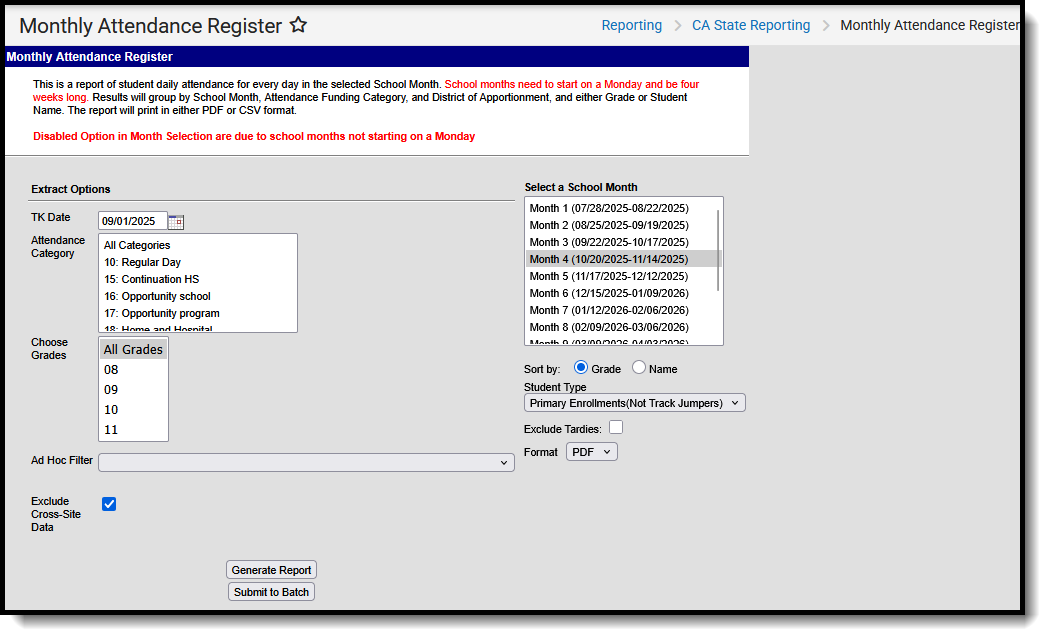The height and width of the screenshot is (640, 1050).
Task: Click the Generate Report button
Action: pyautogui.click(x=271, y=569)
